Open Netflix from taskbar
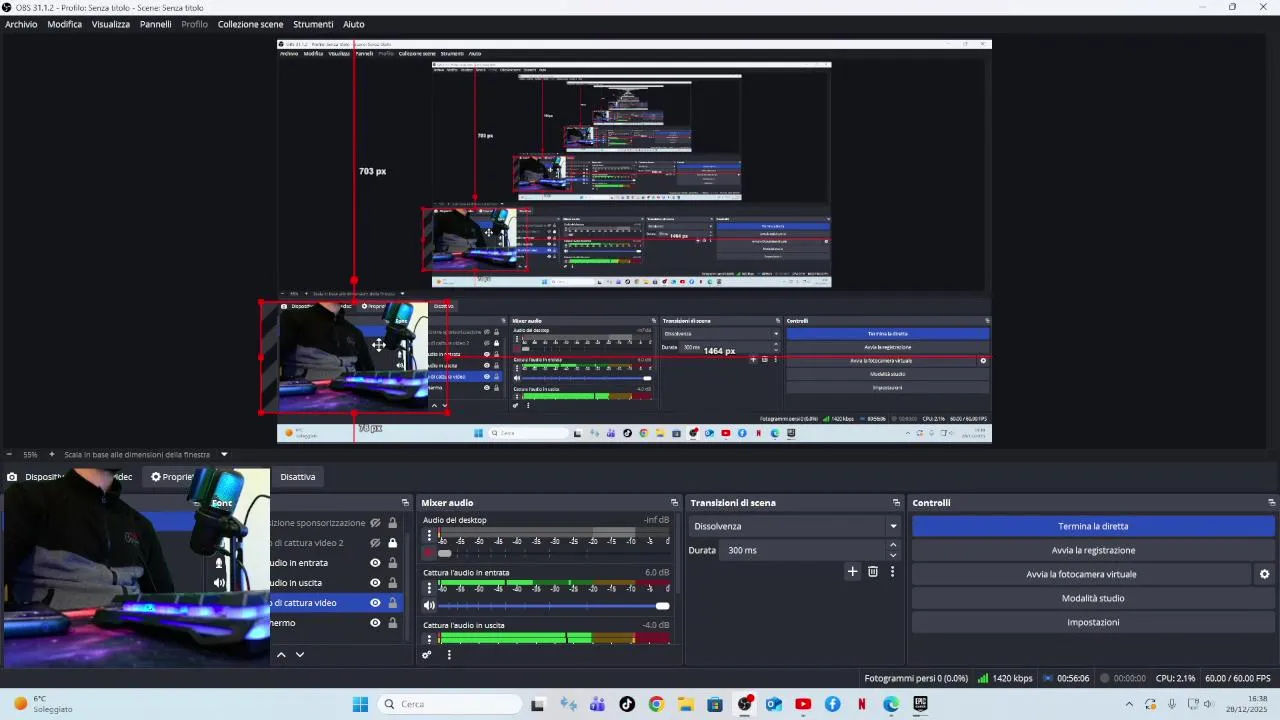The width and height of the screenshot is (1280, 720). pyautogui.click(x=861, y=704)
